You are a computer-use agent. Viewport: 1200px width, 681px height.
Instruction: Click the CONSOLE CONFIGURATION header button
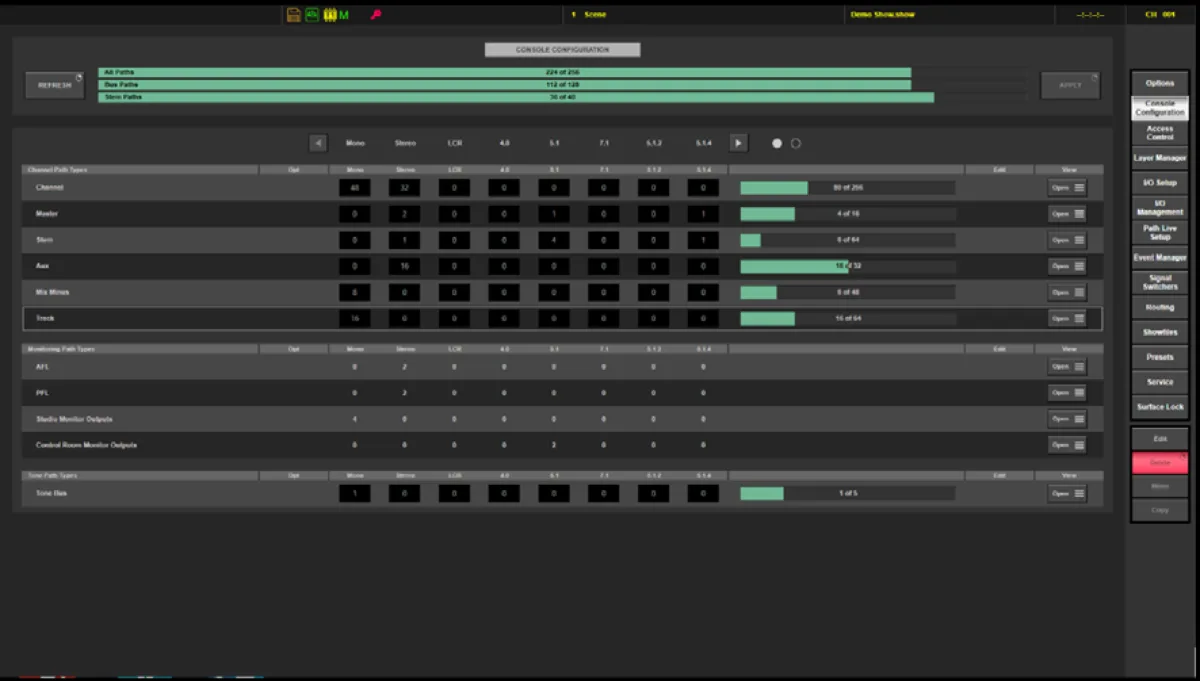coord(562,49)
